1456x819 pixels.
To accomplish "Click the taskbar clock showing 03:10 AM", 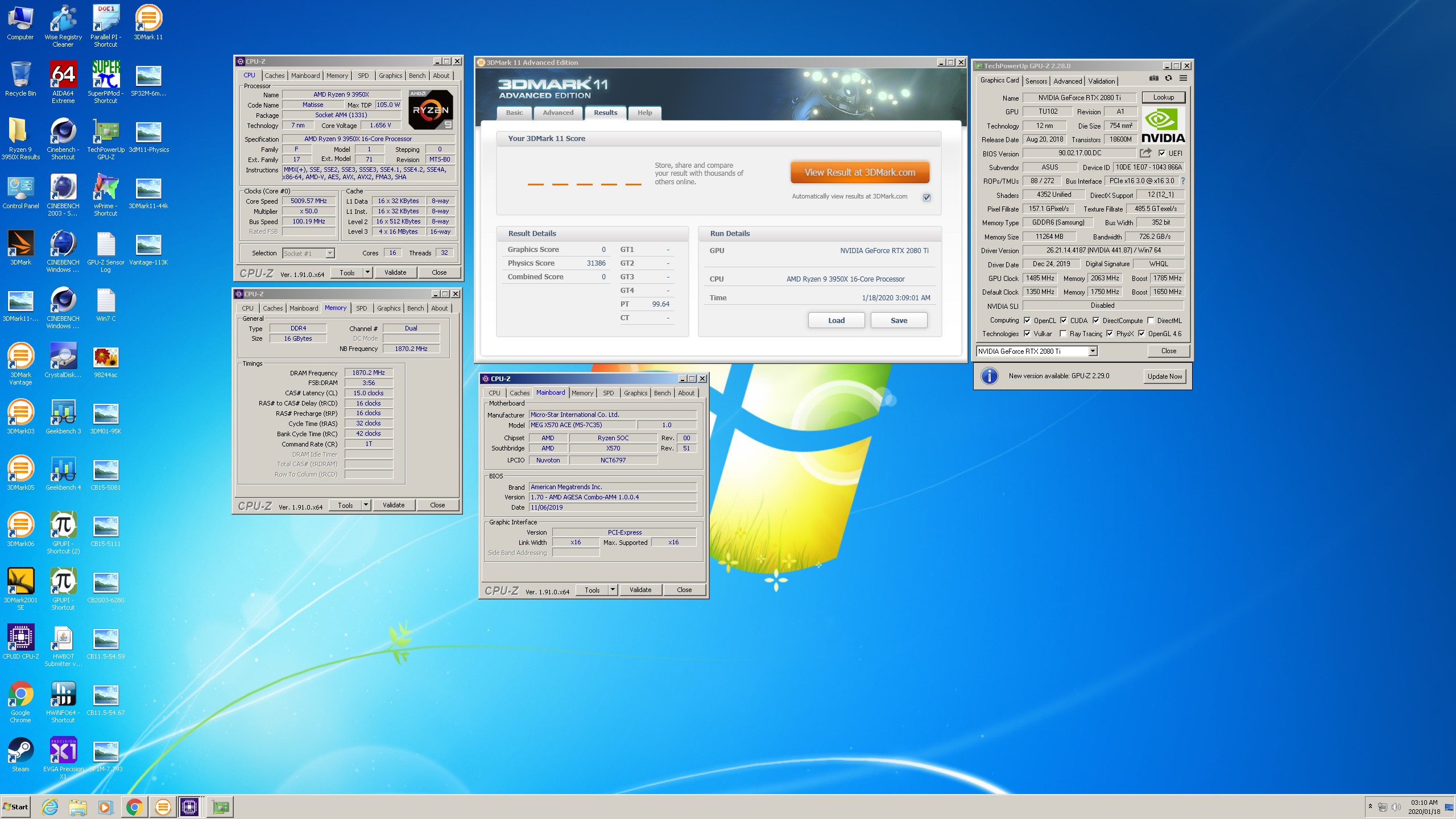I will 1424,806.
